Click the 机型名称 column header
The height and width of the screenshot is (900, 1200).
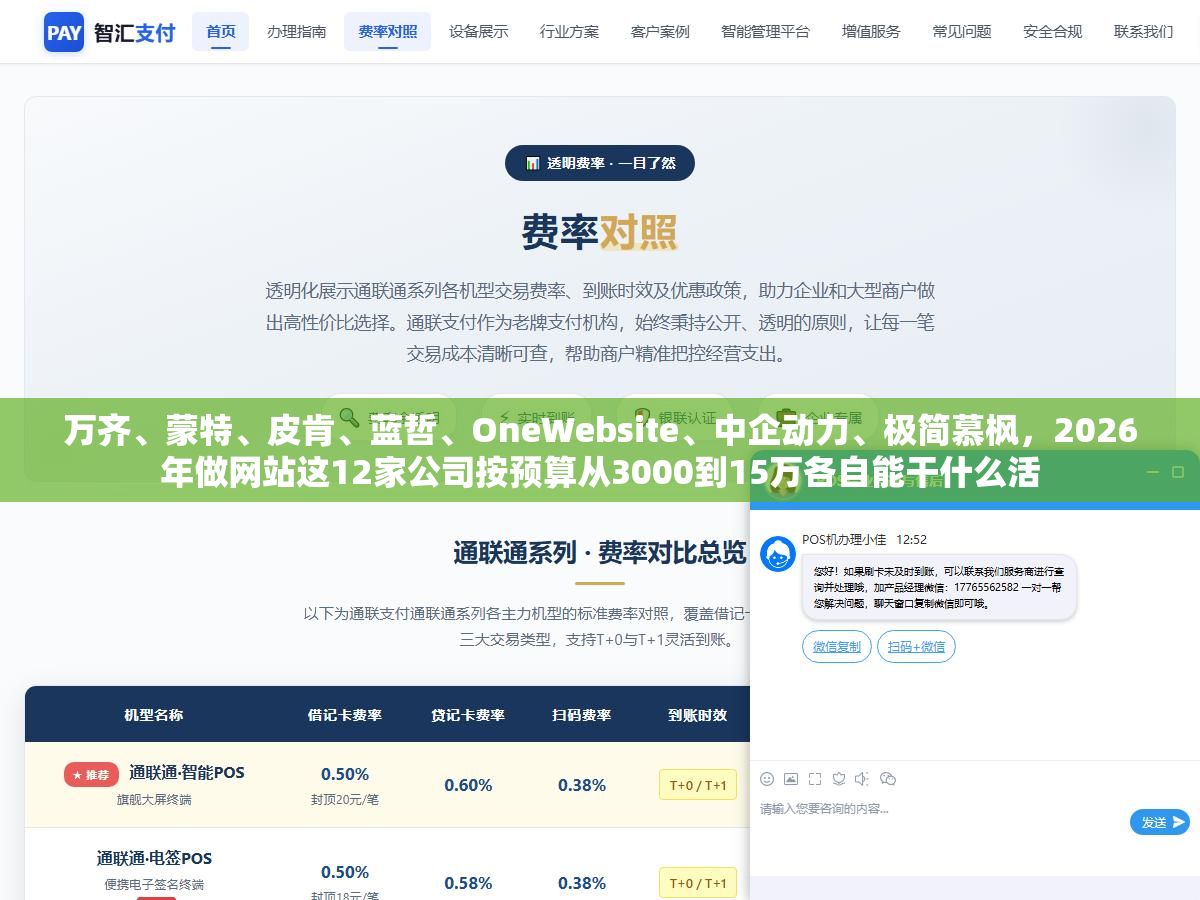click(153, 715)
